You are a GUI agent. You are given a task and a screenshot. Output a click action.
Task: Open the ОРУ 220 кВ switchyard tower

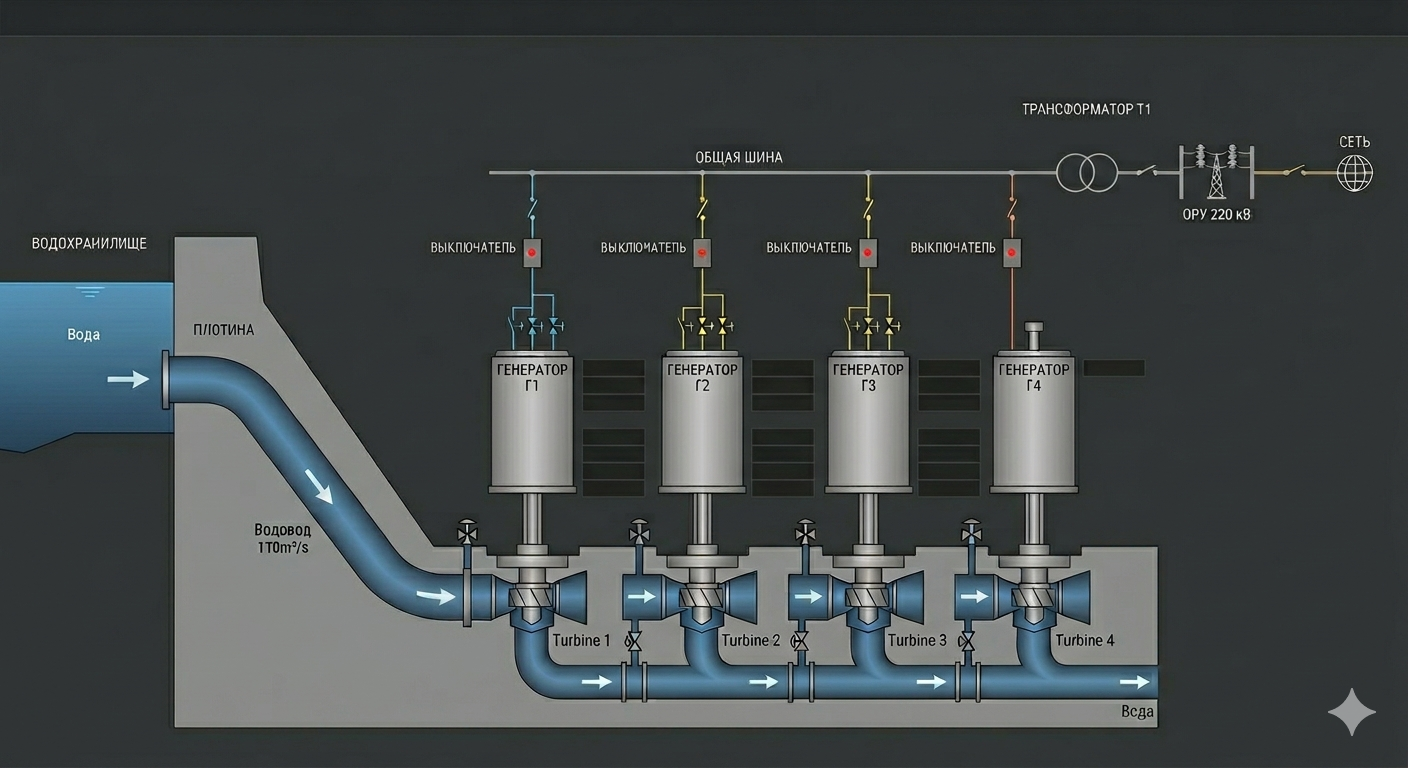pos(1216,172)
